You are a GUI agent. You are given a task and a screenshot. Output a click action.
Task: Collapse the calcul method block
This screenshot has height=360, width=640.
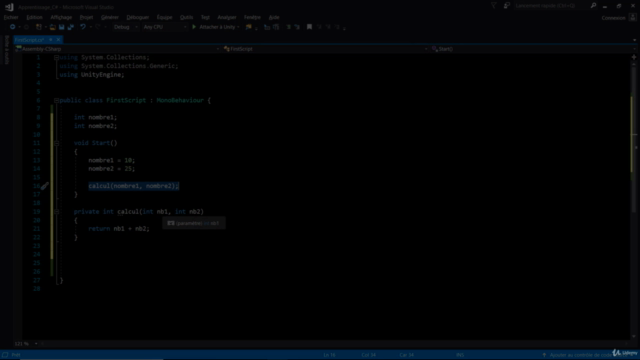point(57,212)
